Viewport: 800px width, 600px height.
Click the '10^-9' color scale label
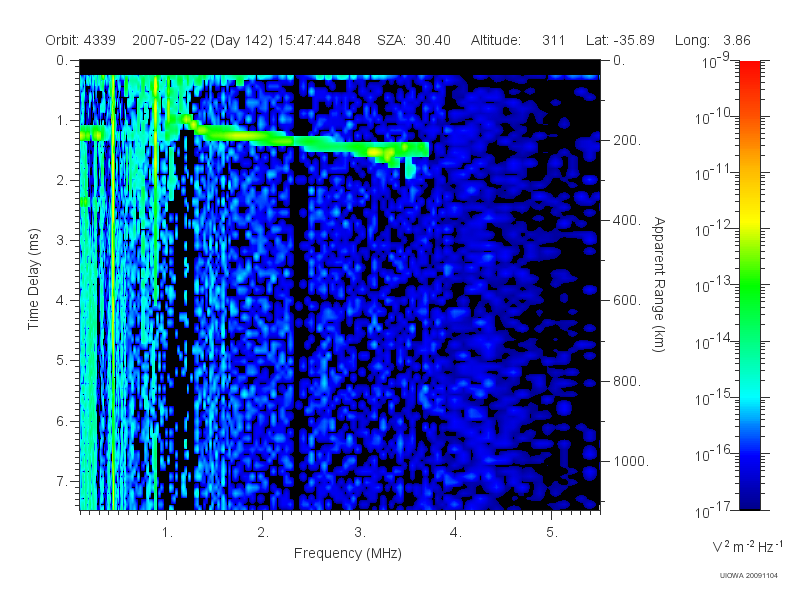[716, 61]
